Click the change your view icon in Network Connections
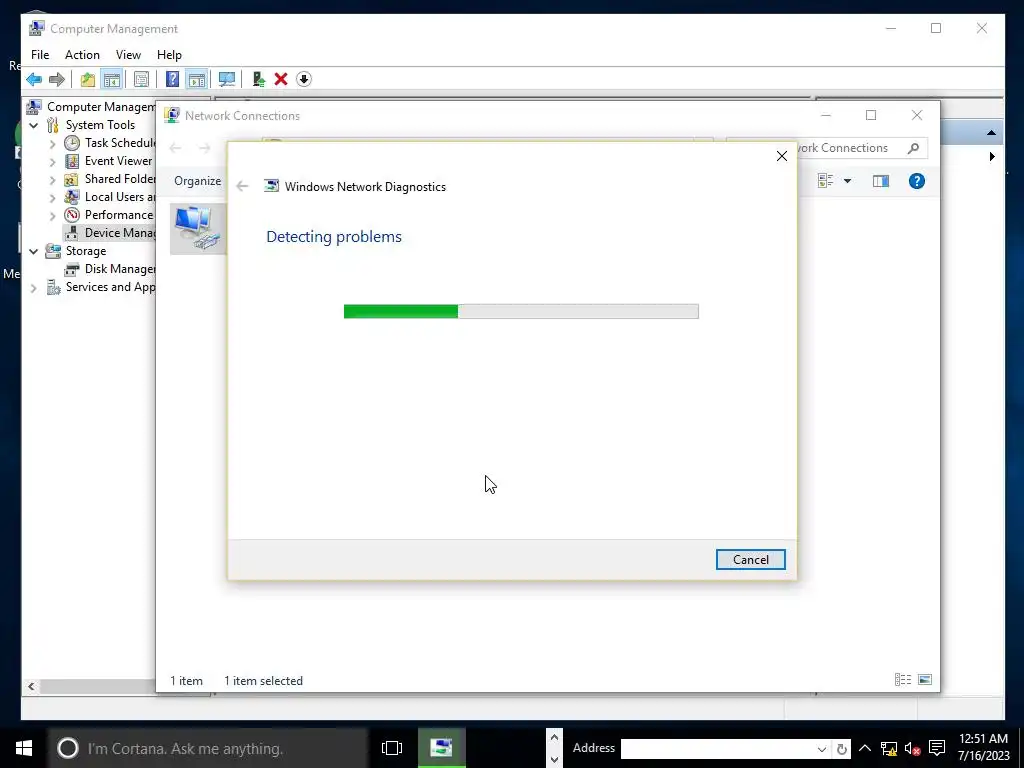The image size is (1024, 768). (x=825, y=181)
